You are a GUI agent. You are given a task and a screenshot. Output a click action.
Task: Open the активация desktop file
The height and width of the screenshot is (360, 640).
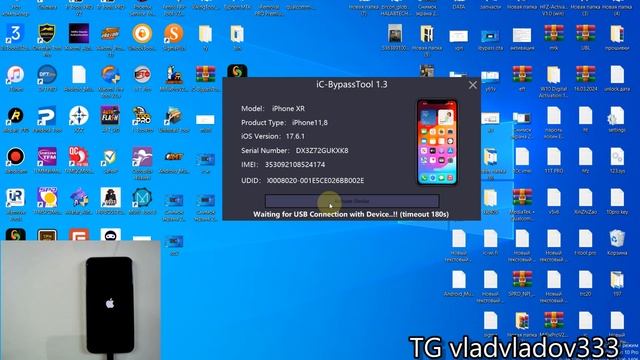[x=522, y=36]
